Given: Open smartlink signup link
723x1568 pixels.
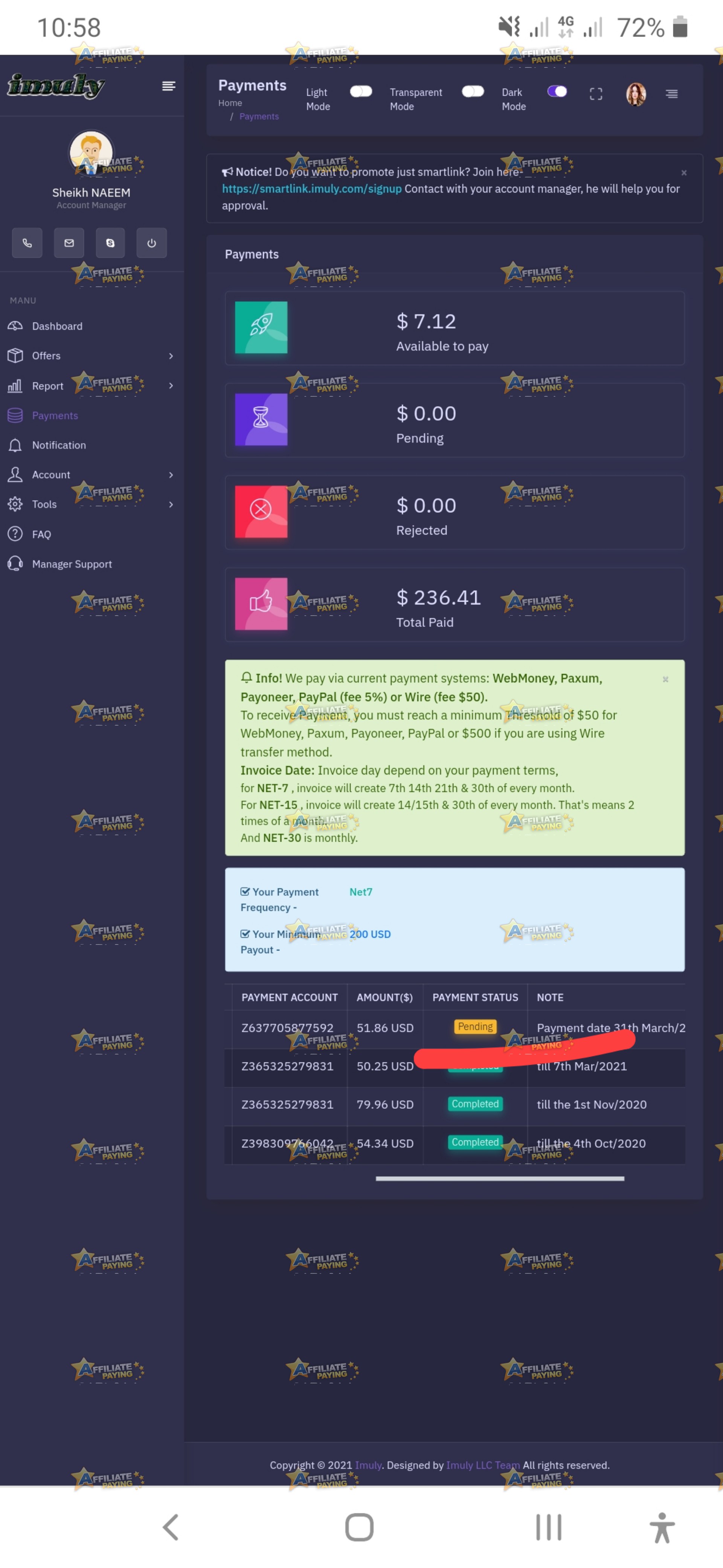Looking at the screenshot, I should [311, 189].
